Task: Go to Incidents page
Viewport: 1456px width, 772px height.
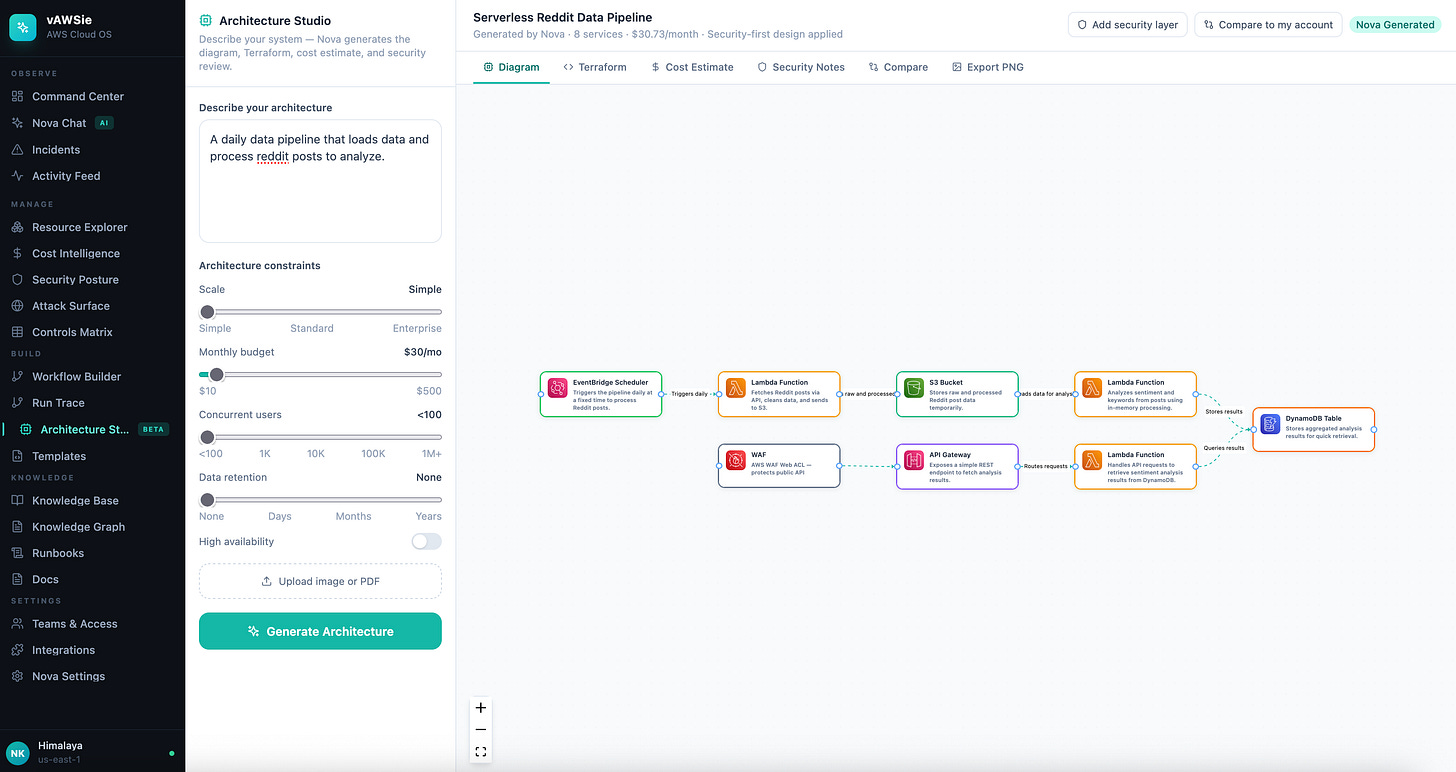Action: click(56, 149)
